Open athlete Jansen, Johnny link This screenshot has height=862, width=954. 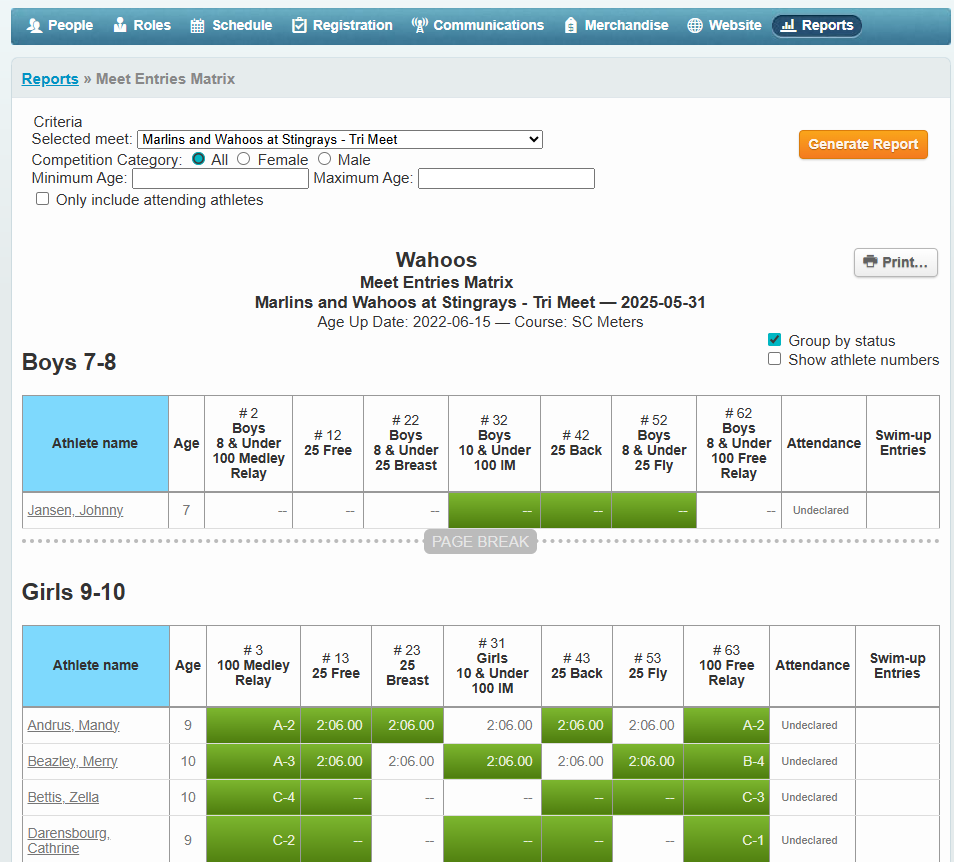[75, 510]
